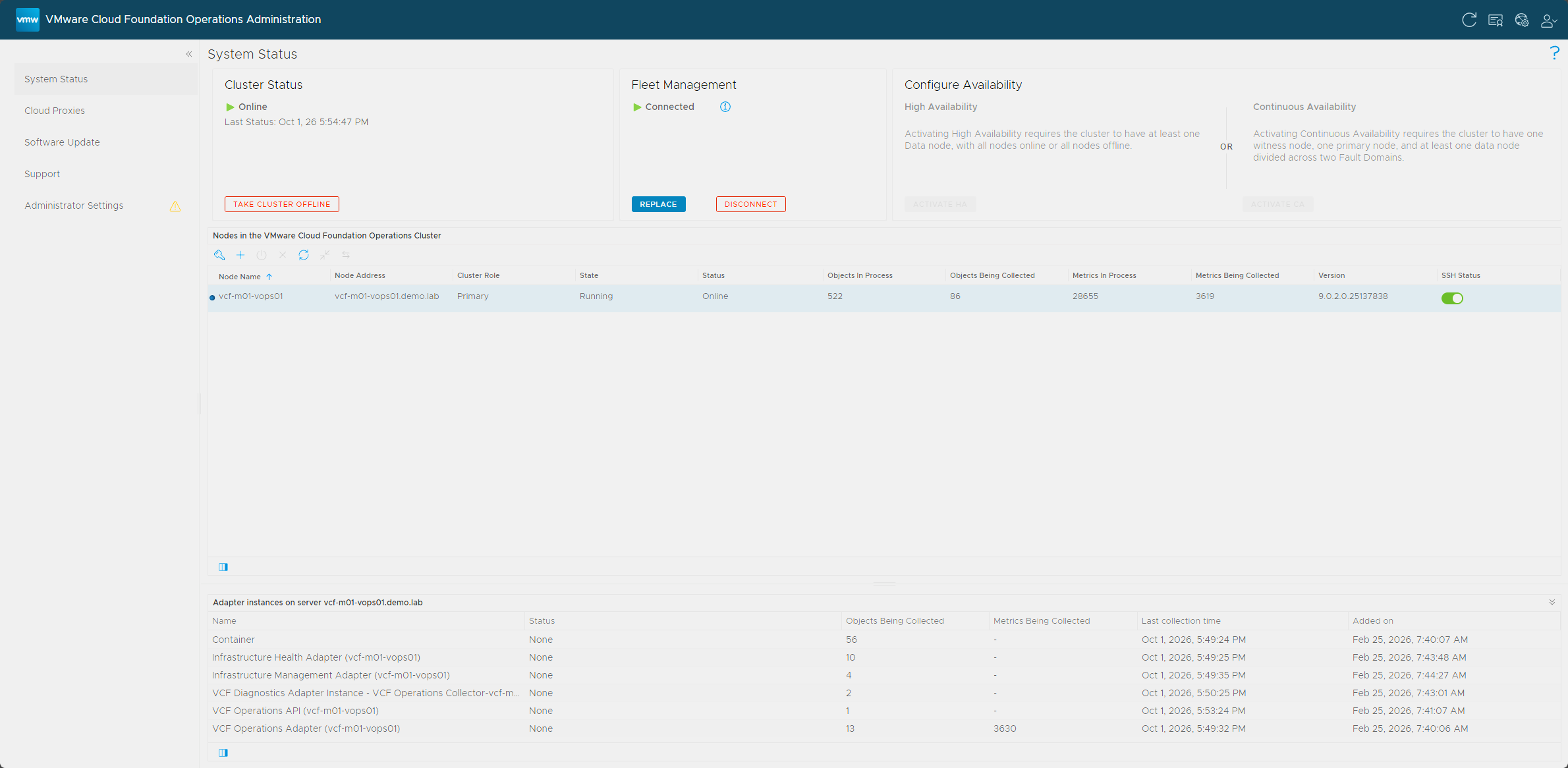This screenshot has width=1568, height=768.
Task: Open Administrator Settings in sidebar
Action: click(x=106, y=206)
